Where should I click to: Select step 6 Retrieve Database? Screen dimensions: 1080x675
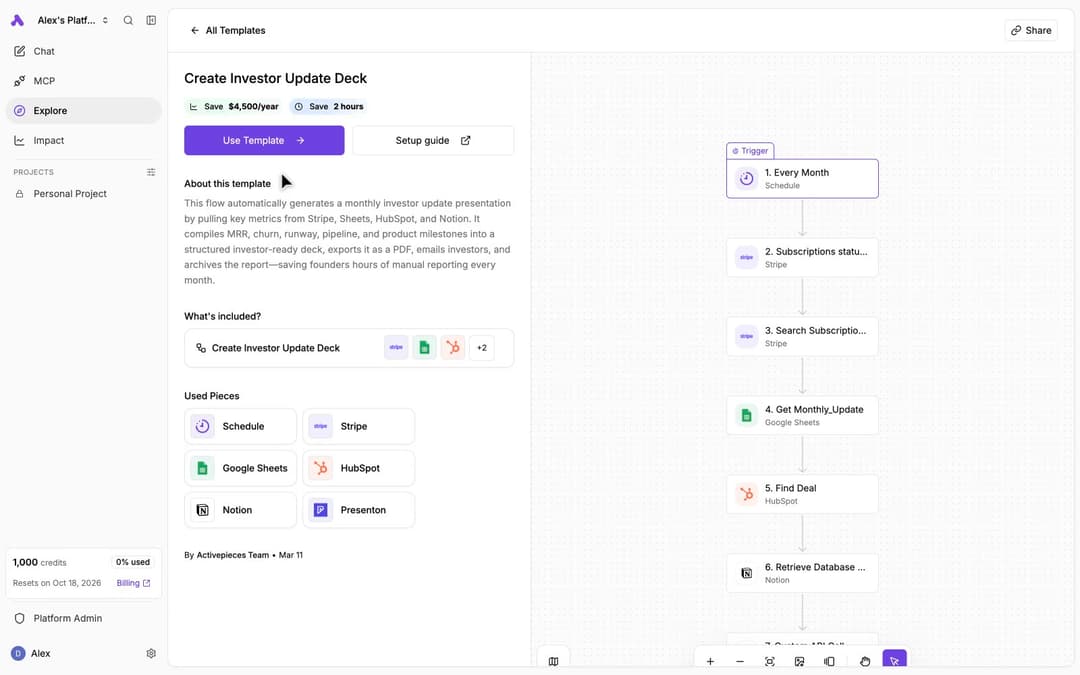[802, 573]
